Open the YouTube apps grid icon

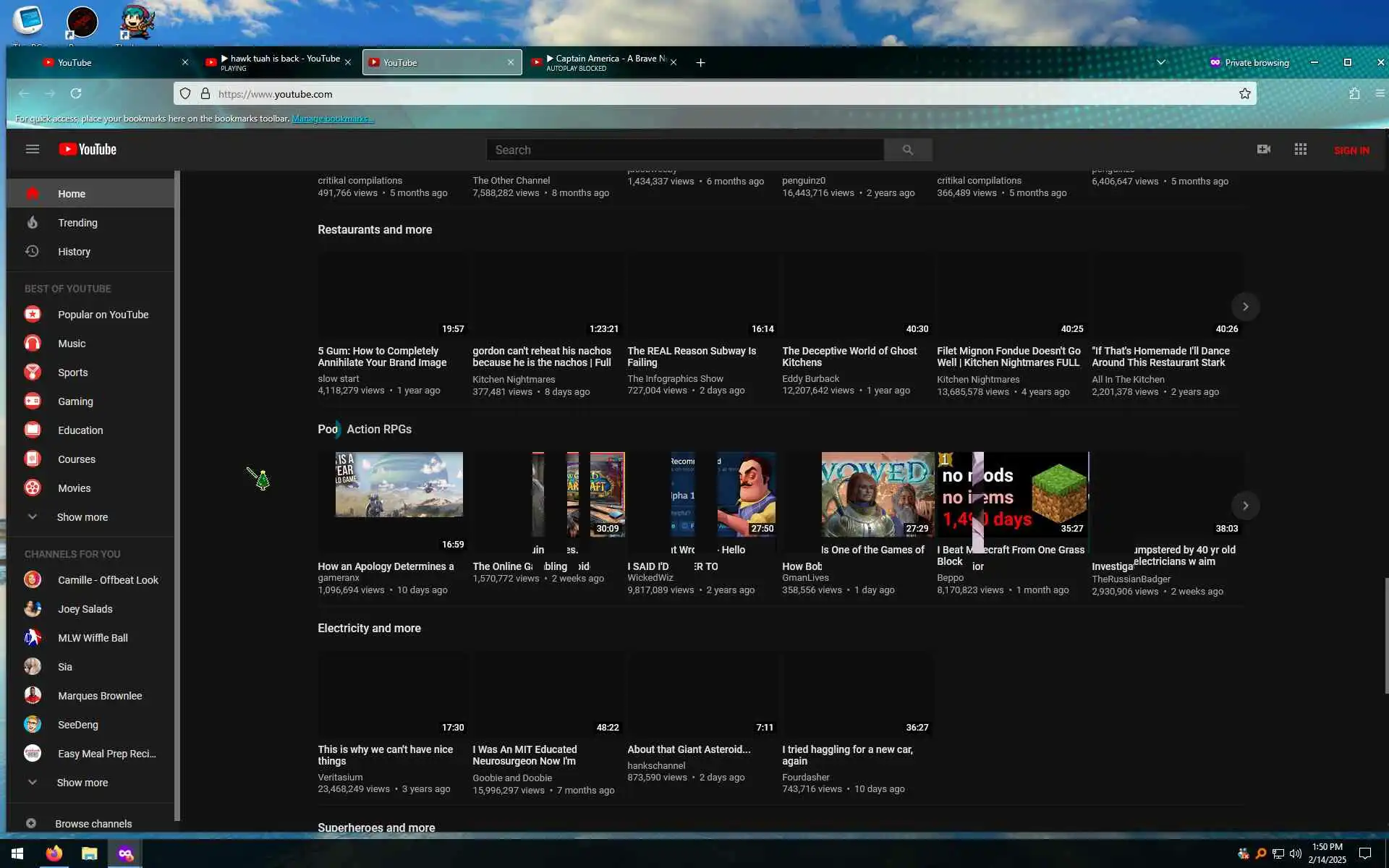(x=1300, y=149)
